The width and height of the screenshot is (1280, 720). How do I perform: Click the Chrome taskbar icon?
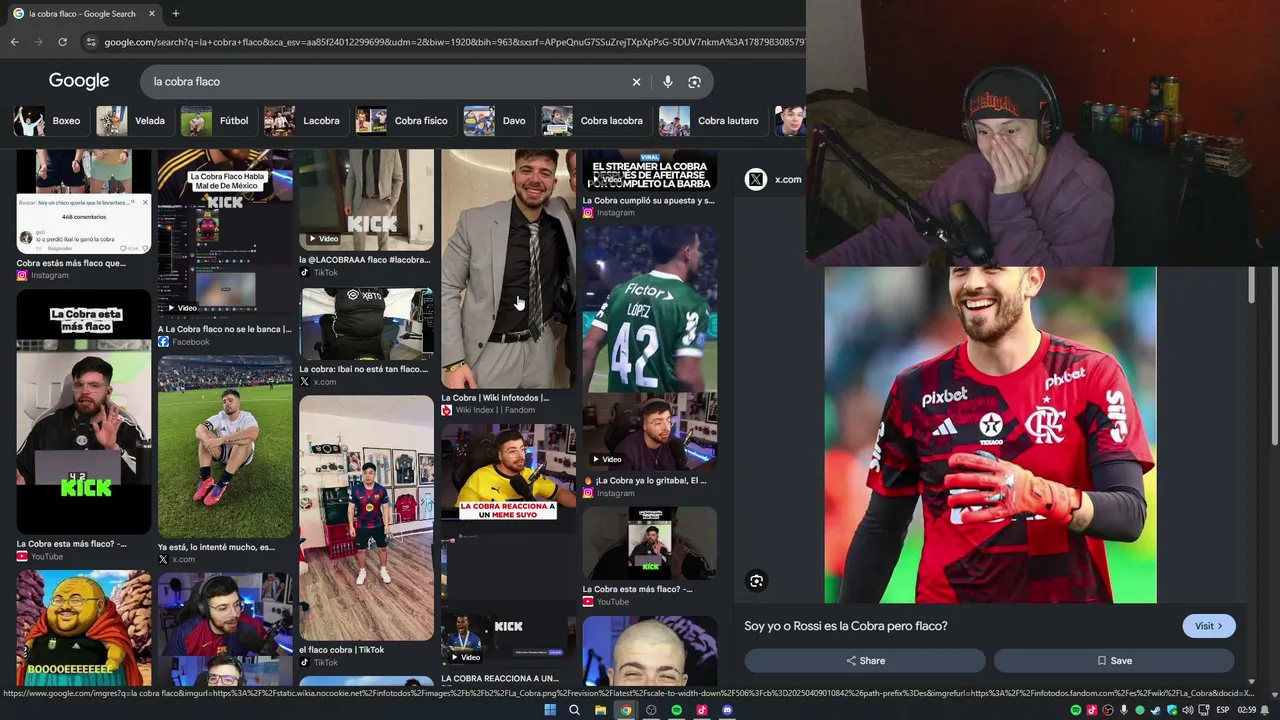tap(626, 710)
